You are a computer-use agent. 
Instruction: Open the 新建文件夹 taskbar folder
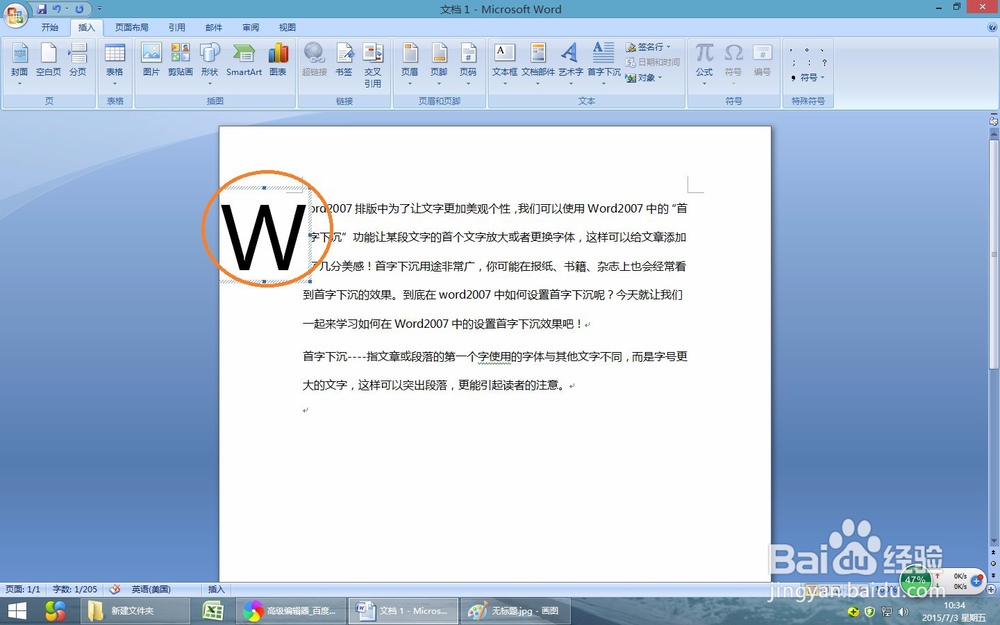[134, 611]
